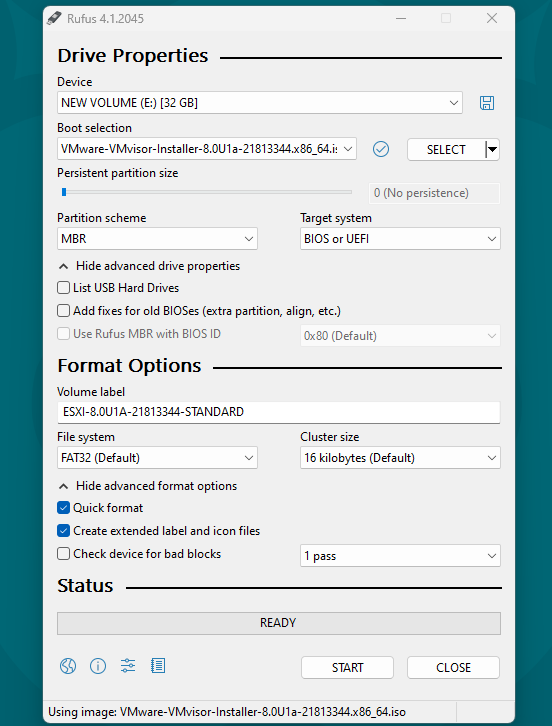Click the checksum checkmark icon beside Boot selection
552x726 pixels.
pos(381,149)
